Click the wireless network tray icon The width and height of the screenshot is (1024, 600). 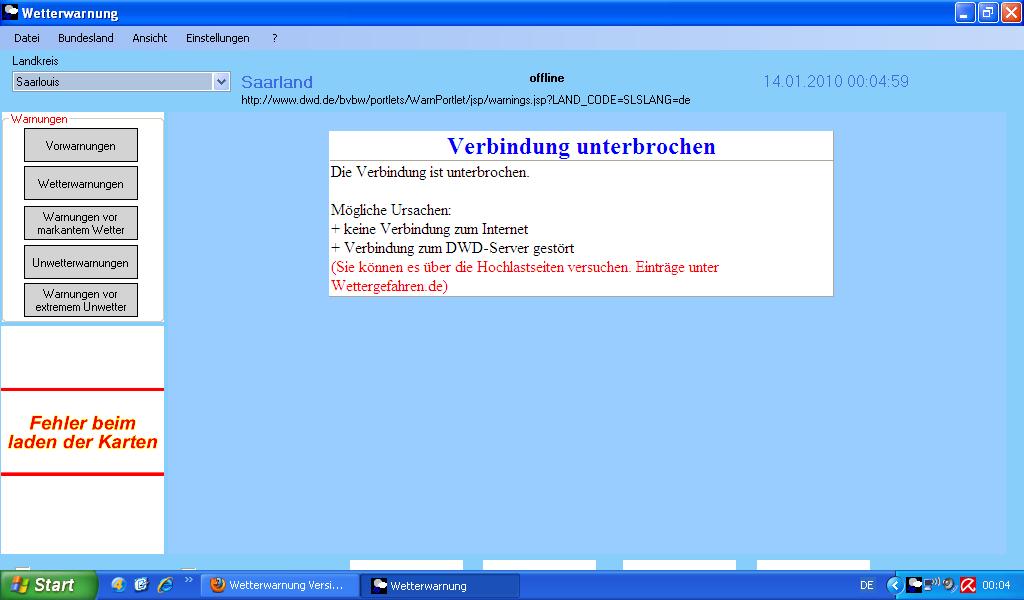coord(931,584)
